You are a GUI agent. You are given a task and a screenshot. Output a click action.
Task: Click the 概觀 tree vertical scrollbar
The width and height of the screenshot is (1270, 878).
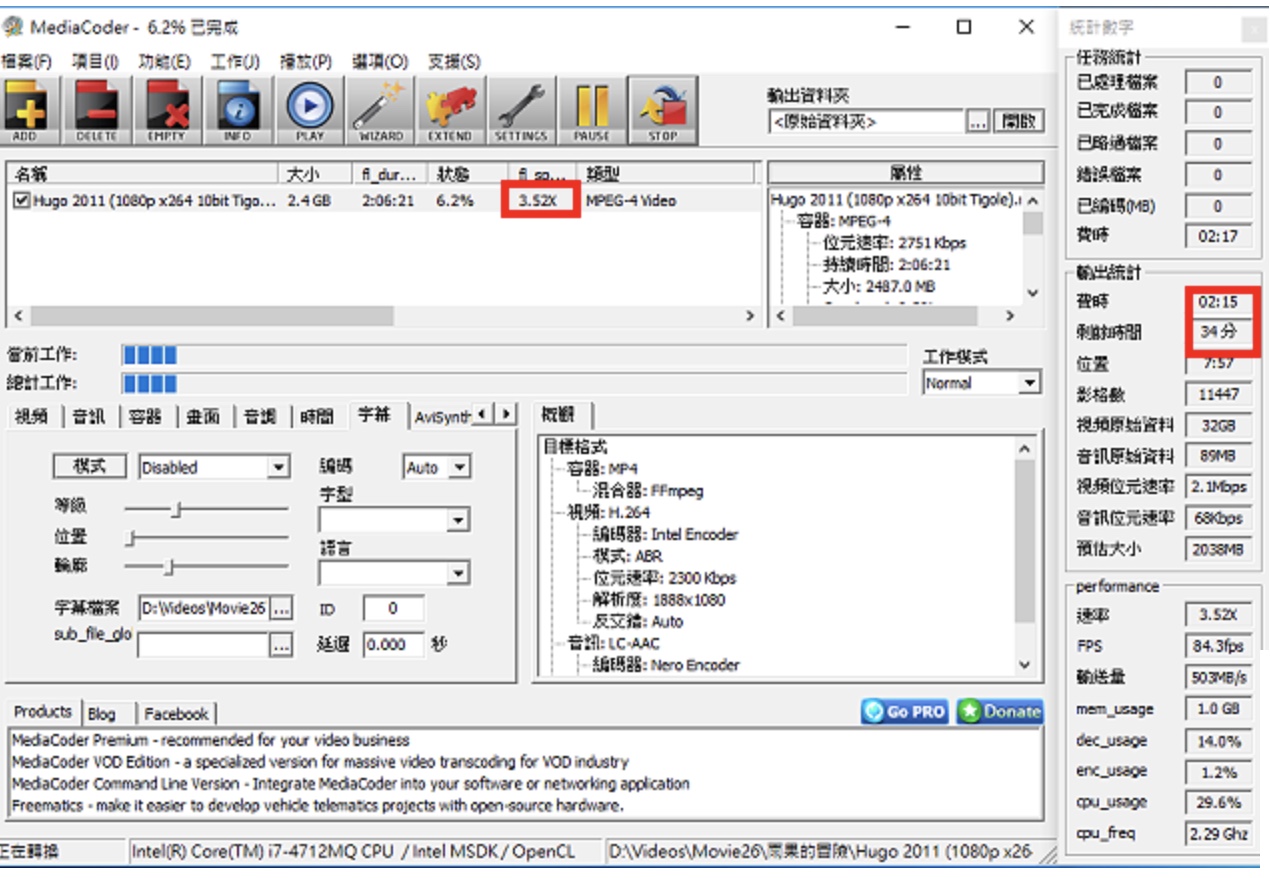1024,556
